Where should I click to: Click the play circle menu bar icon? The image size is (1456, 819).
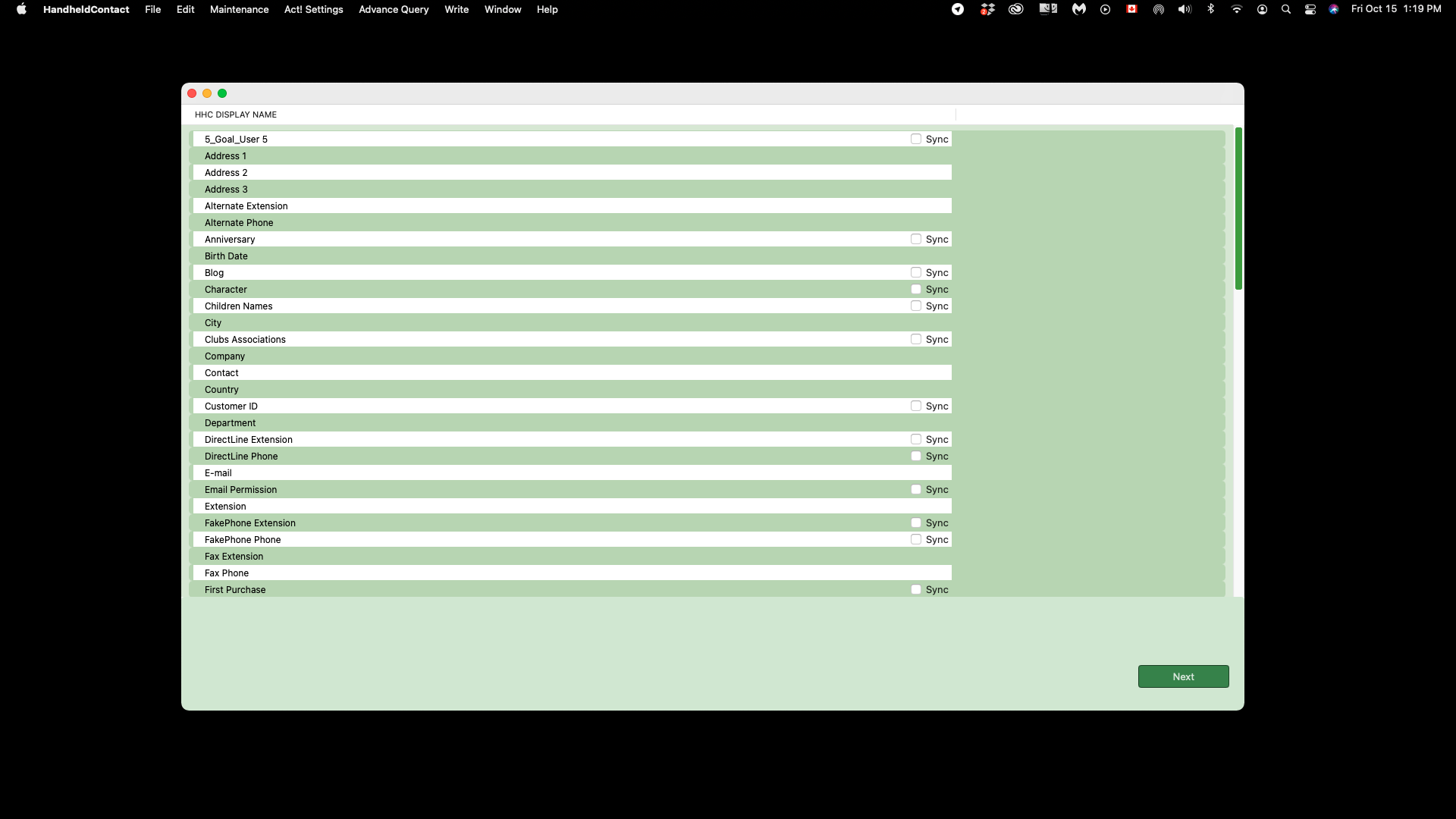click(1106, 9)
